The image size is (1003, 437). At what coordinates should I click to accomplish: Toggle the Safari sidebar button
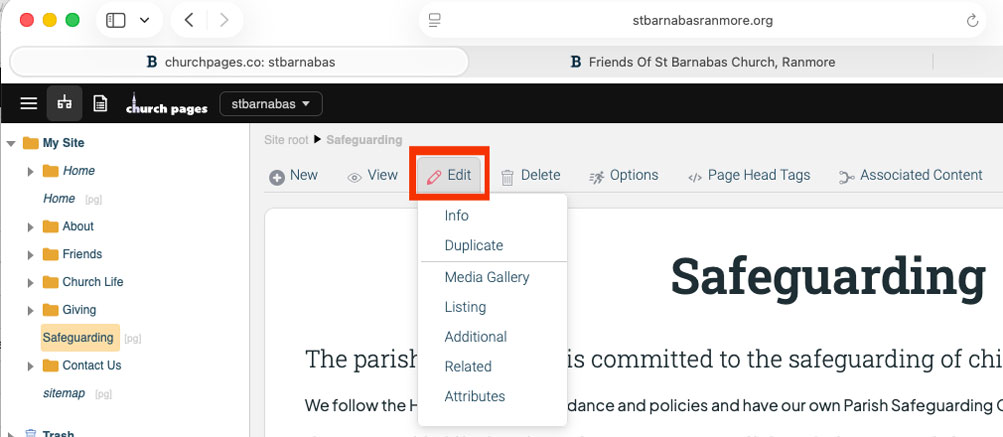116,20
